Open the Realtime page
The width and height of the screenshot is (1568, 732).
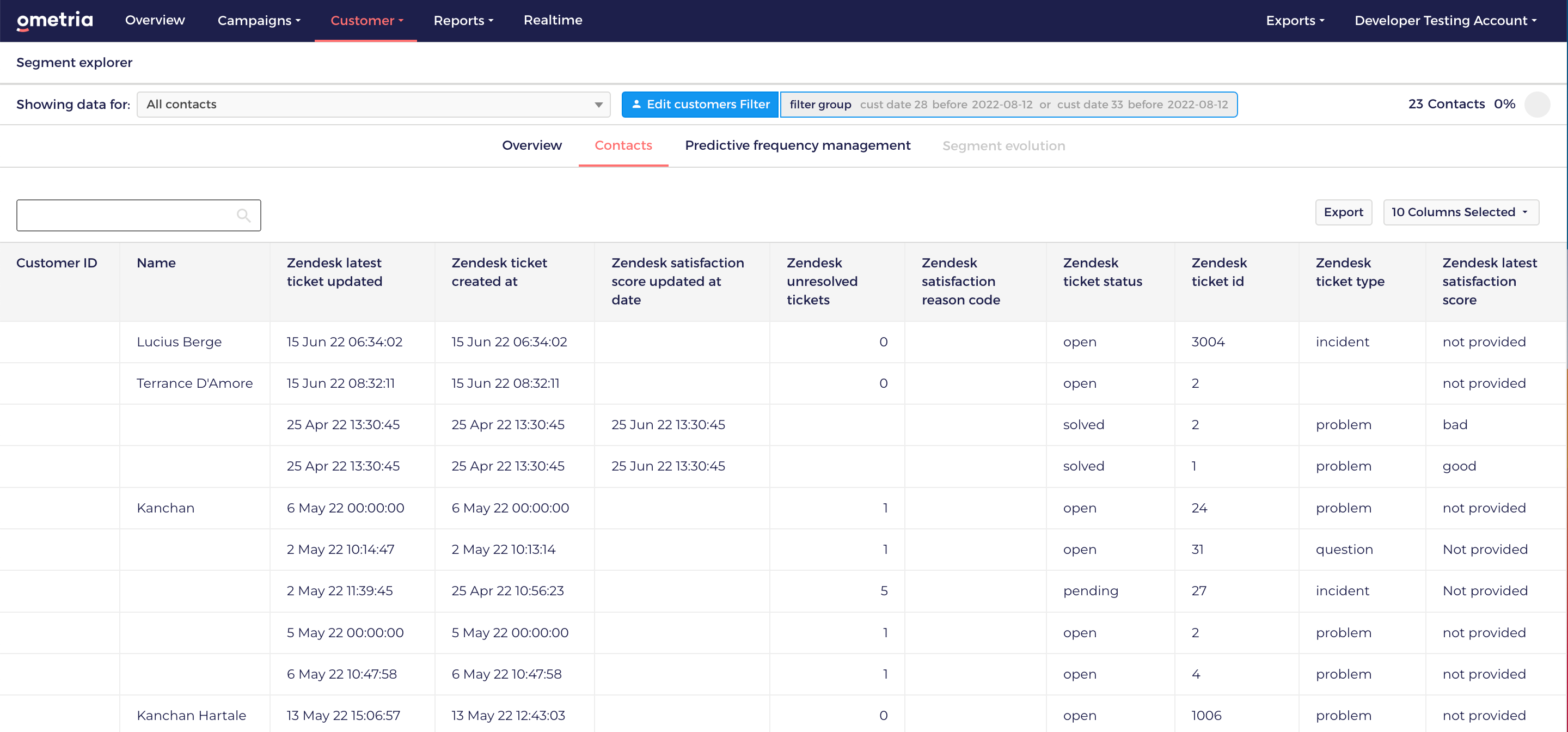553,20
